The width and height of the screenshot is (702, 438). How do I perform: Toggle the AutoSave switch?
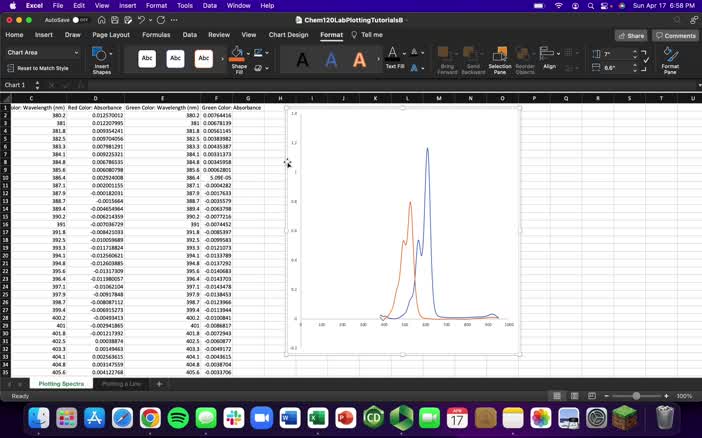[81, 20]
